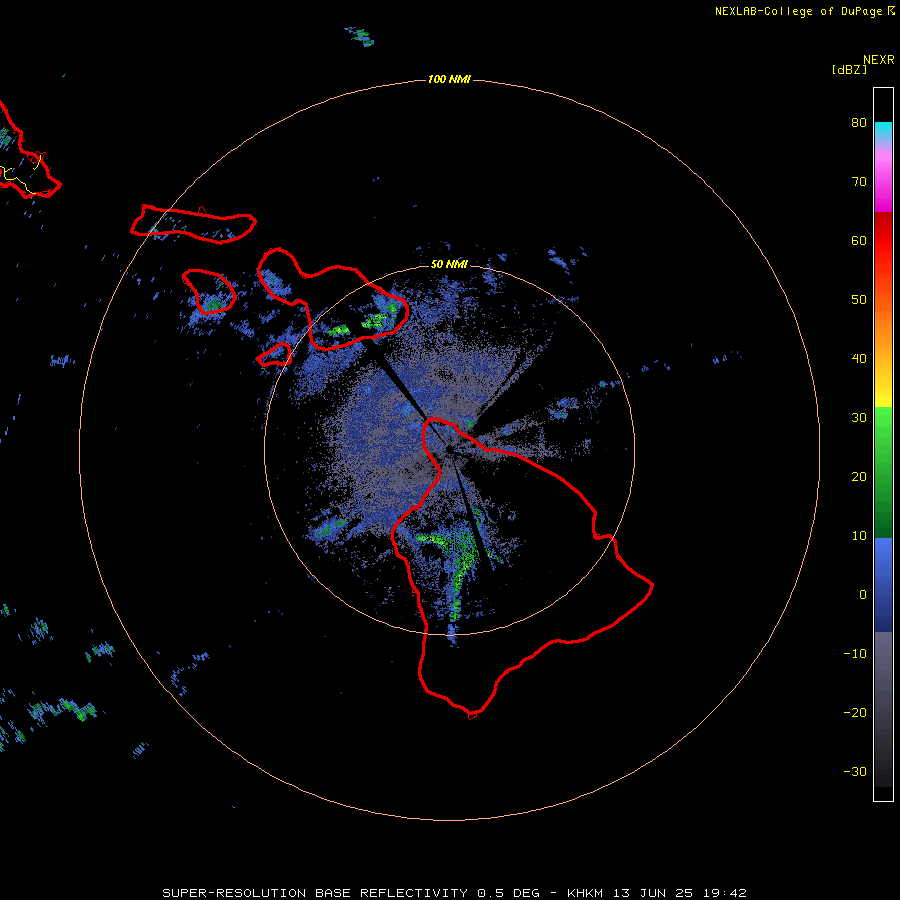The width and height of the screenshot is (900, 900).
Task: Click the 40 value on dBZ scale
Action: 859,359
